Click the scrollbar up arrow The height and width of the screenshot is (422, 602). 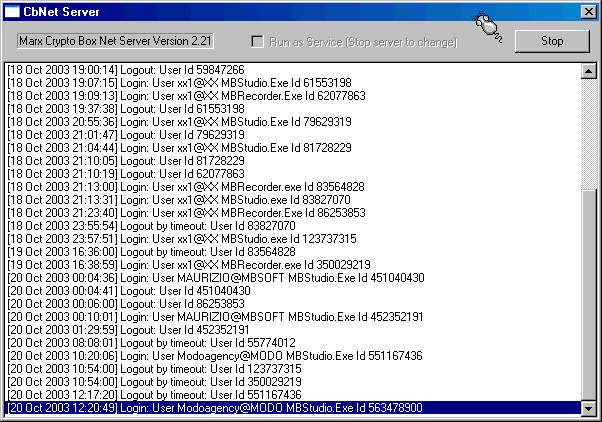tap(589, 71)
